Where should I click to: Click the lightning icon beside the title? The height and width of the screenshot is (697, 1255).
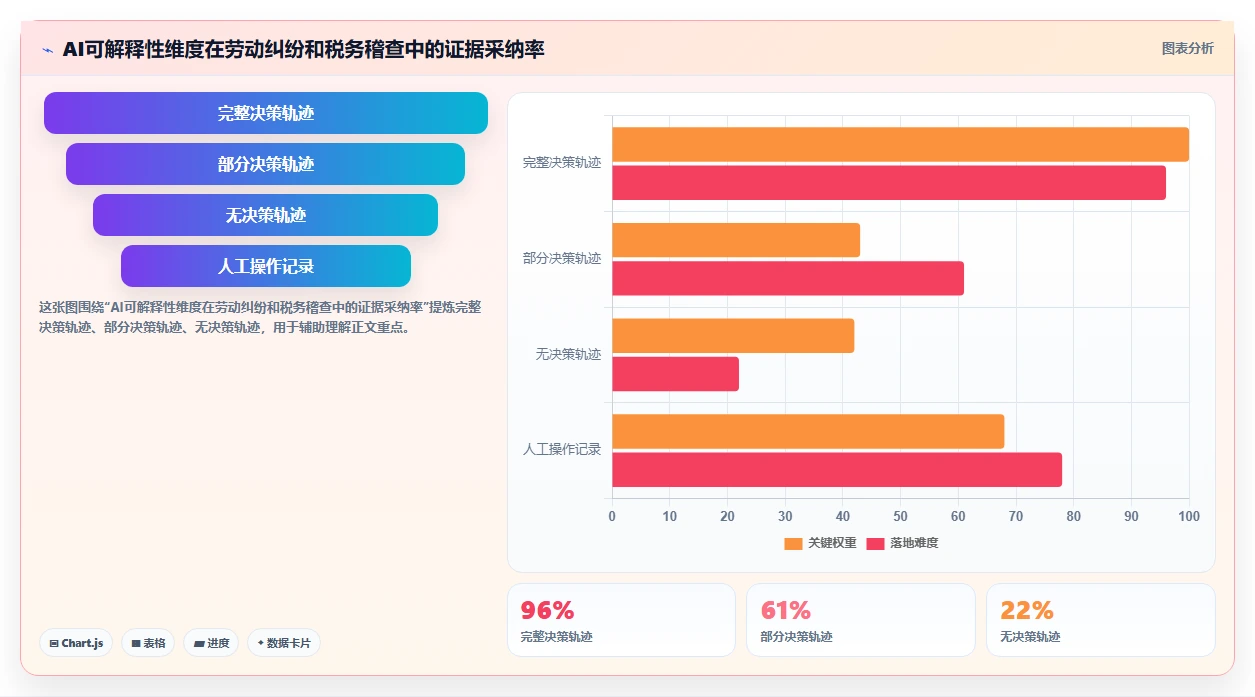47,50
